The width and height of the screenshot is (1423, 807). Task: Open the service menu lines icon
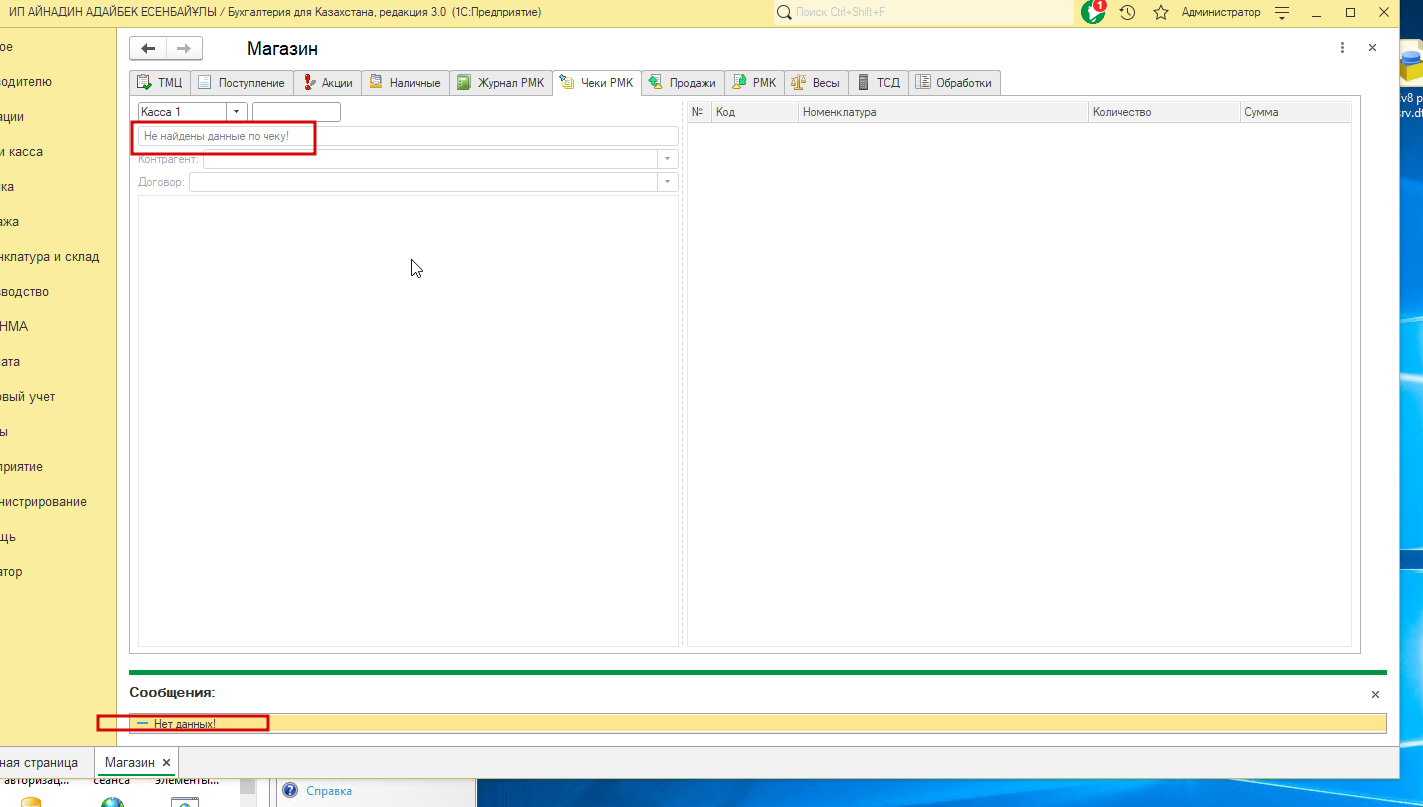click(x=1283, y=13)
